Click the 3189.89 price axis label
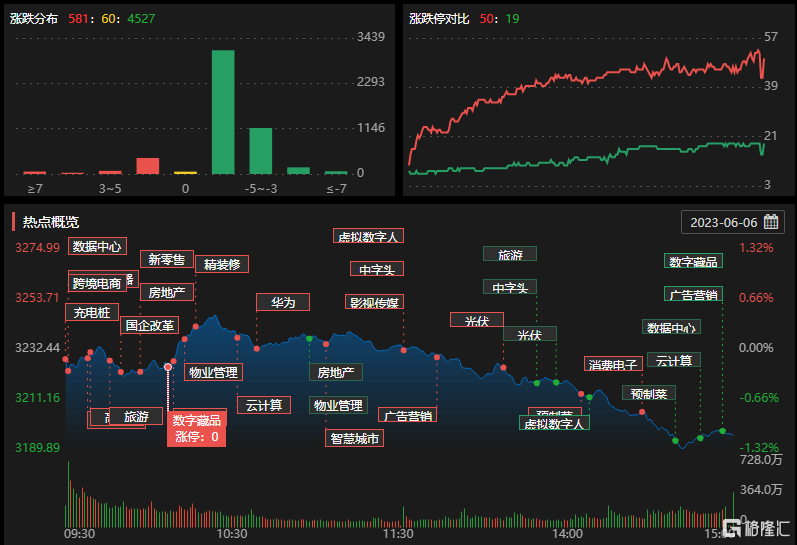Viewport: 797px width, 545px height. (x=37, y=447)
